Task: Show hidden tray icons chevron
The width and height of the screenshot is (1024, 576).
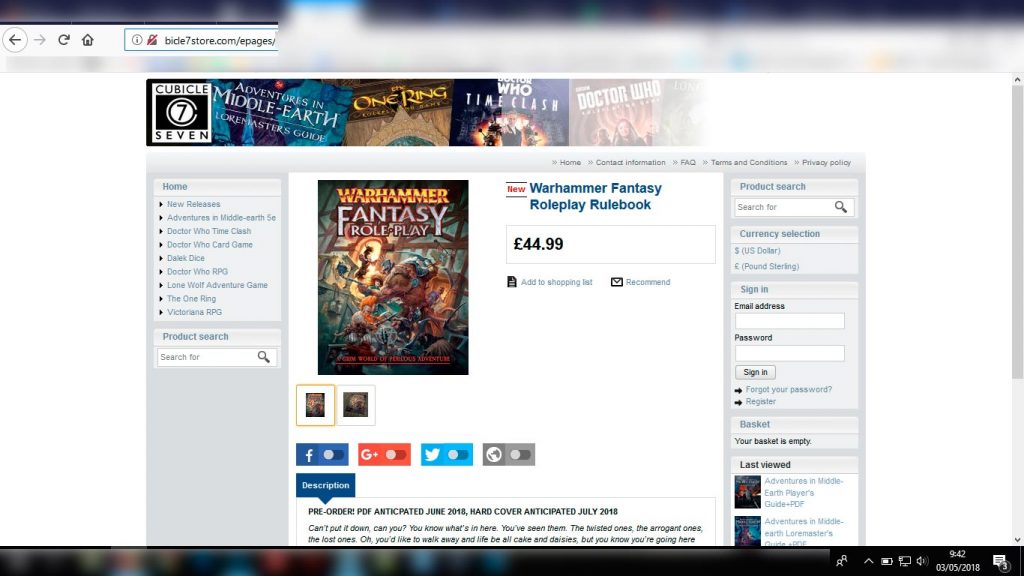Action: pos(868,561)
